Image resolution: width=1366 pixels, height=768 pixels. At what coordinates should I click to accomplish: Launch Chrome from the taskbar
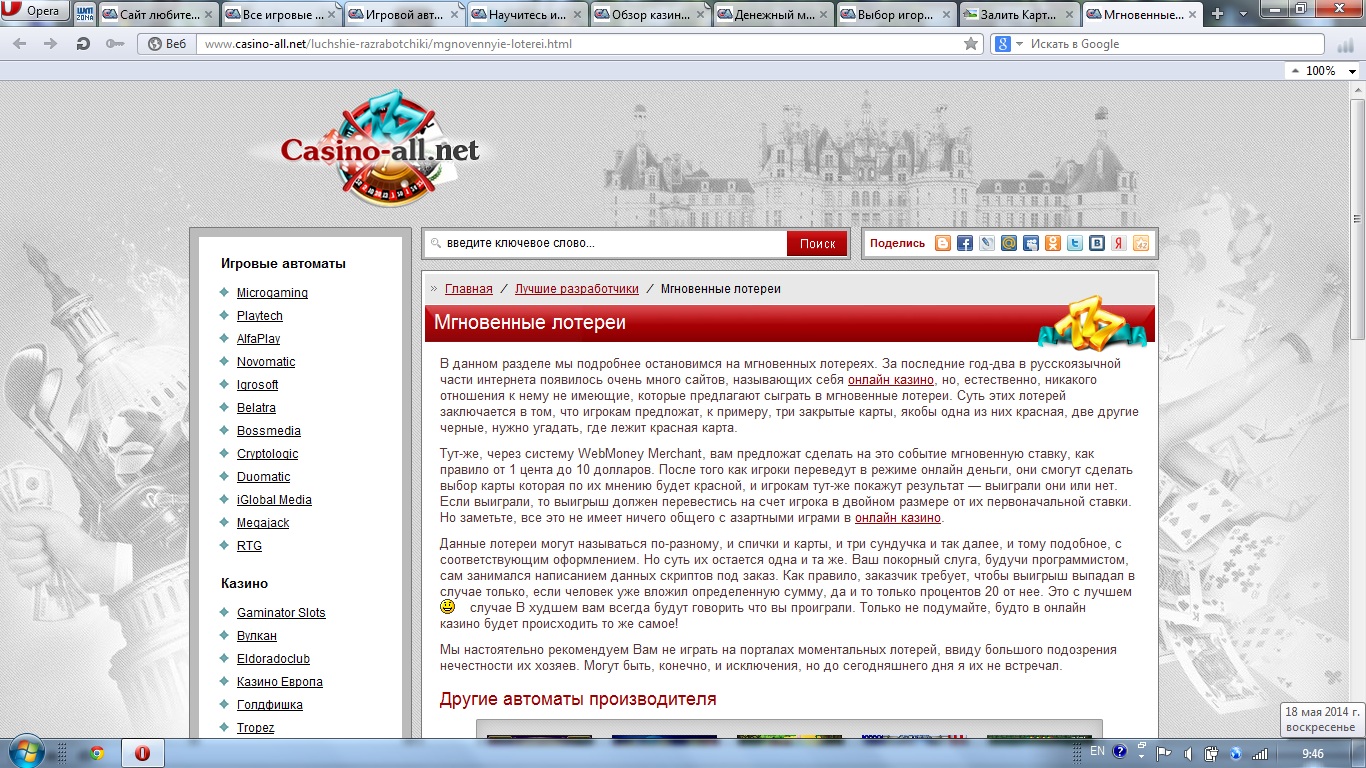tap(96, 753)
